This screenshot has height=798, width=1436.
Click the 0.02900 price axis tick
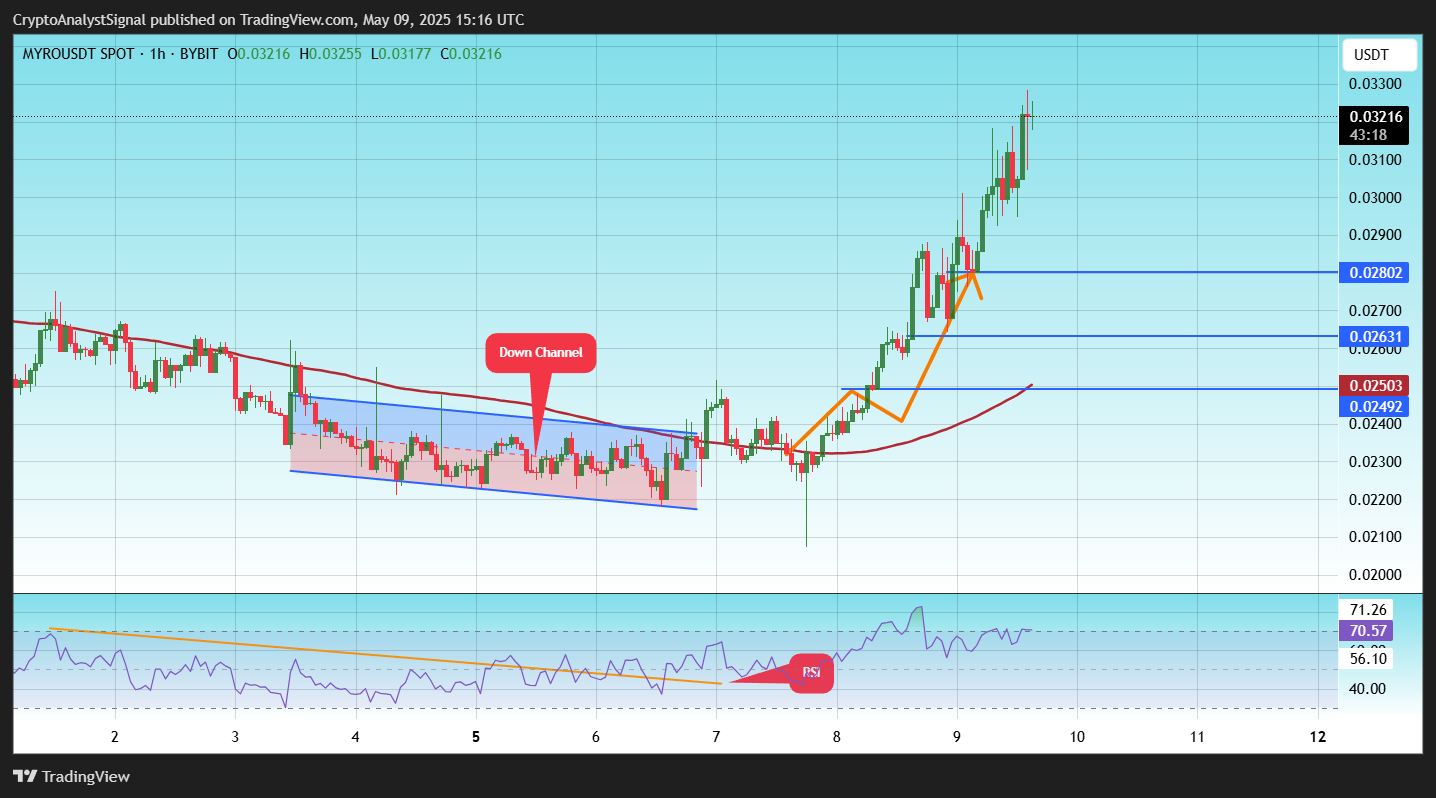click(x=1376, y=236)
